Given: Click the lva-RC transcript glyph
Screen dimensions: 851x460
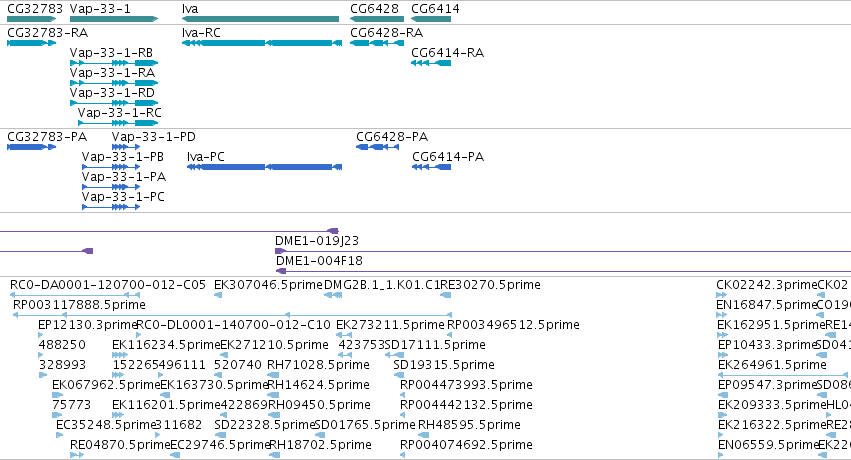Looking at the screenshot, I should click(262, 43).
